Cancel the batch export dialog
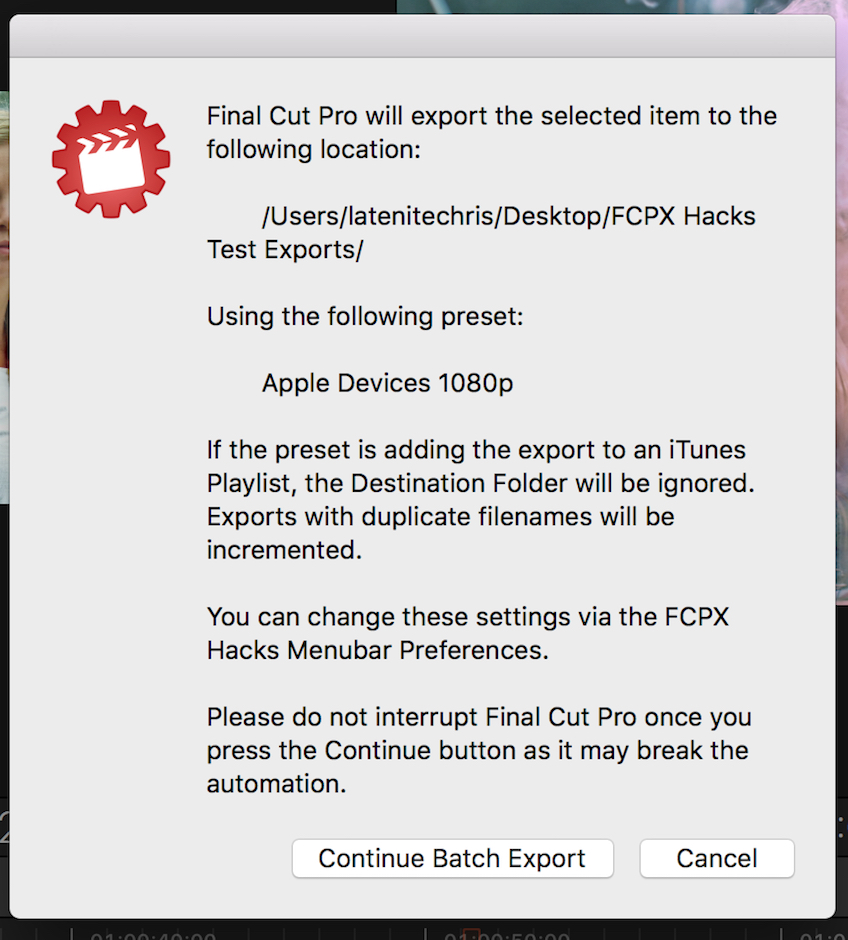Image resolution: width=848 pixels, height=940 pixels. coord(716,858)
